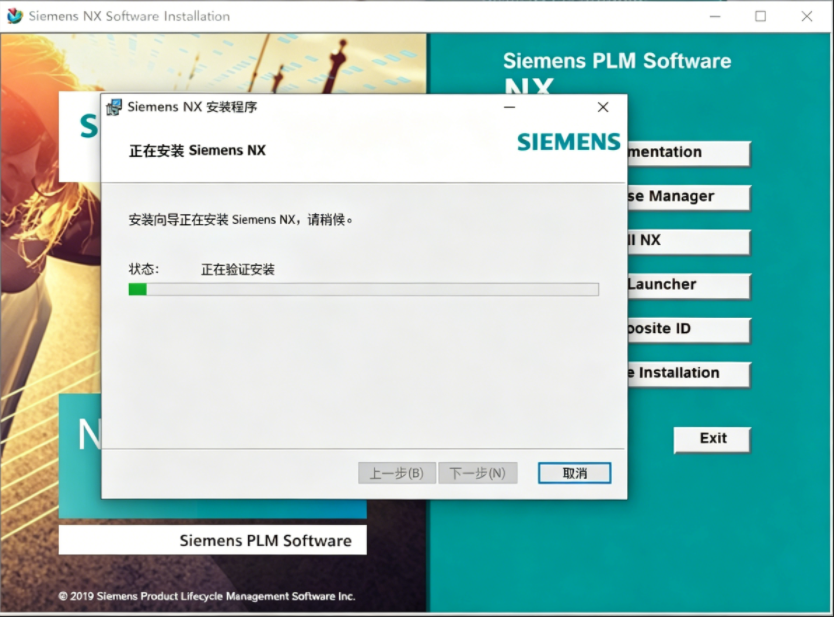
Task: Close the main Software Installation window
Action: tap(806, 16)
